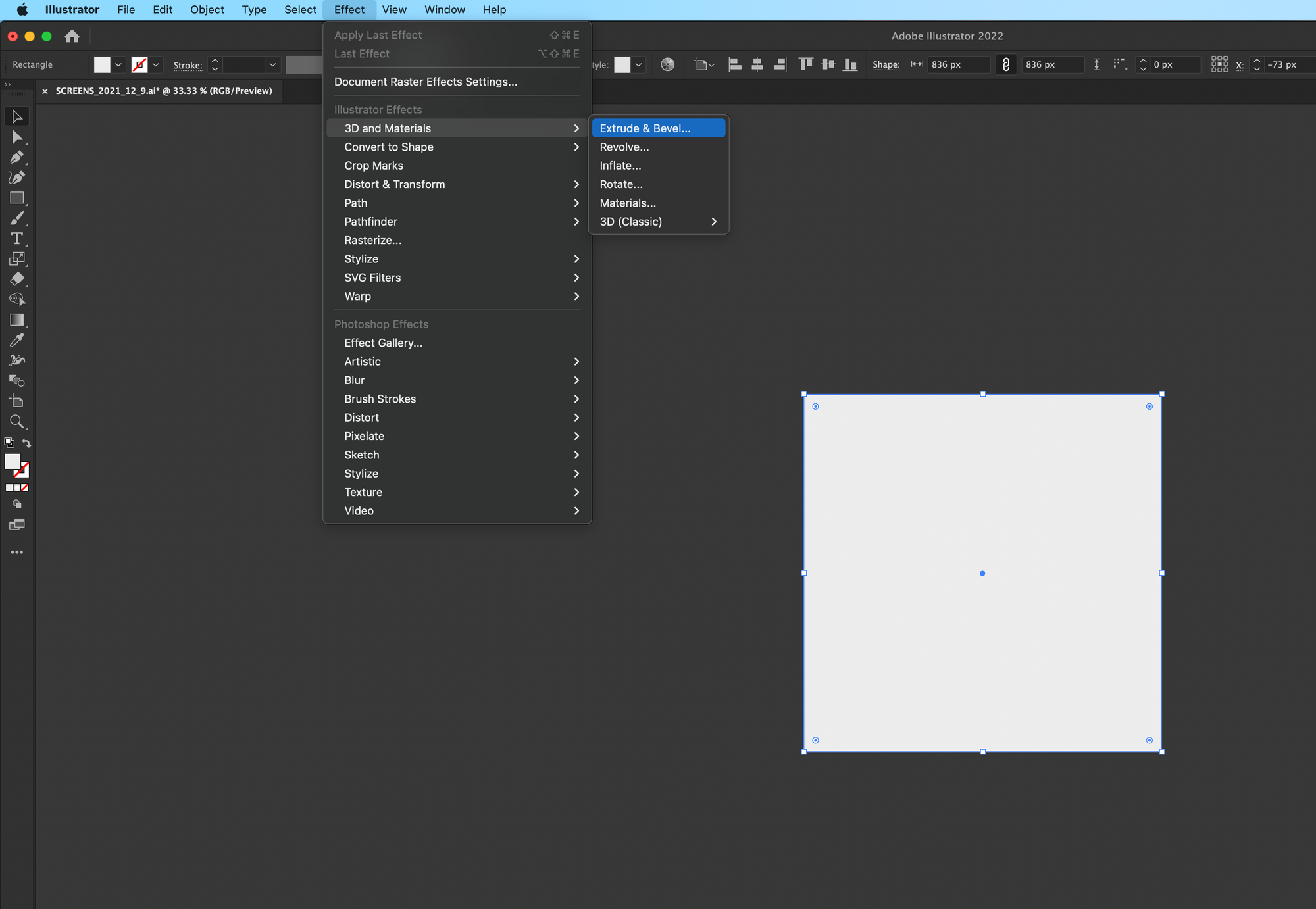Select the Rectangle tool in the toolbar
This screenshot has width=1316, height=909.
17,198
